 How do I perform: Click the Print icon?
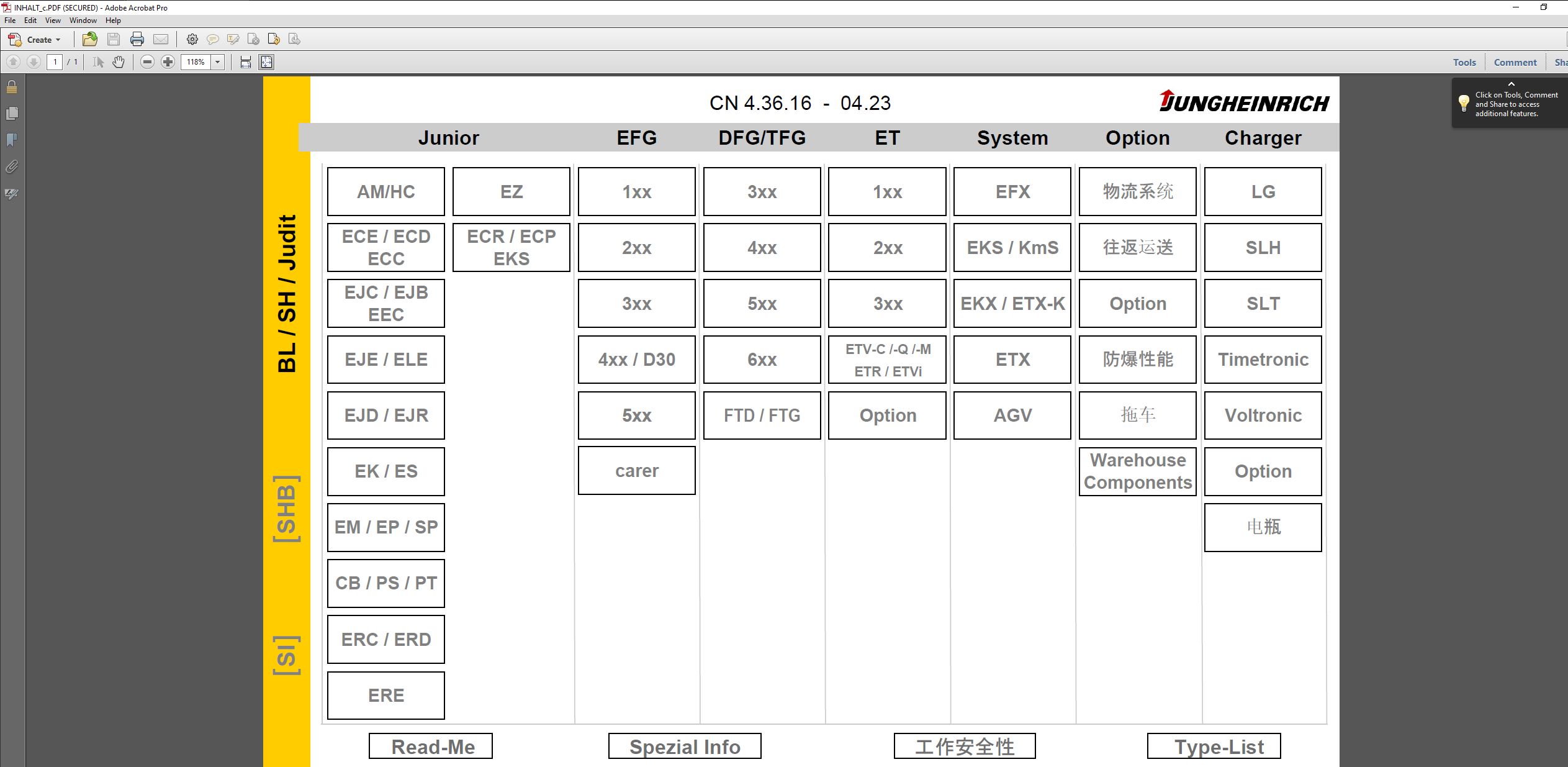pyautogui.click(x=137, y=40)
